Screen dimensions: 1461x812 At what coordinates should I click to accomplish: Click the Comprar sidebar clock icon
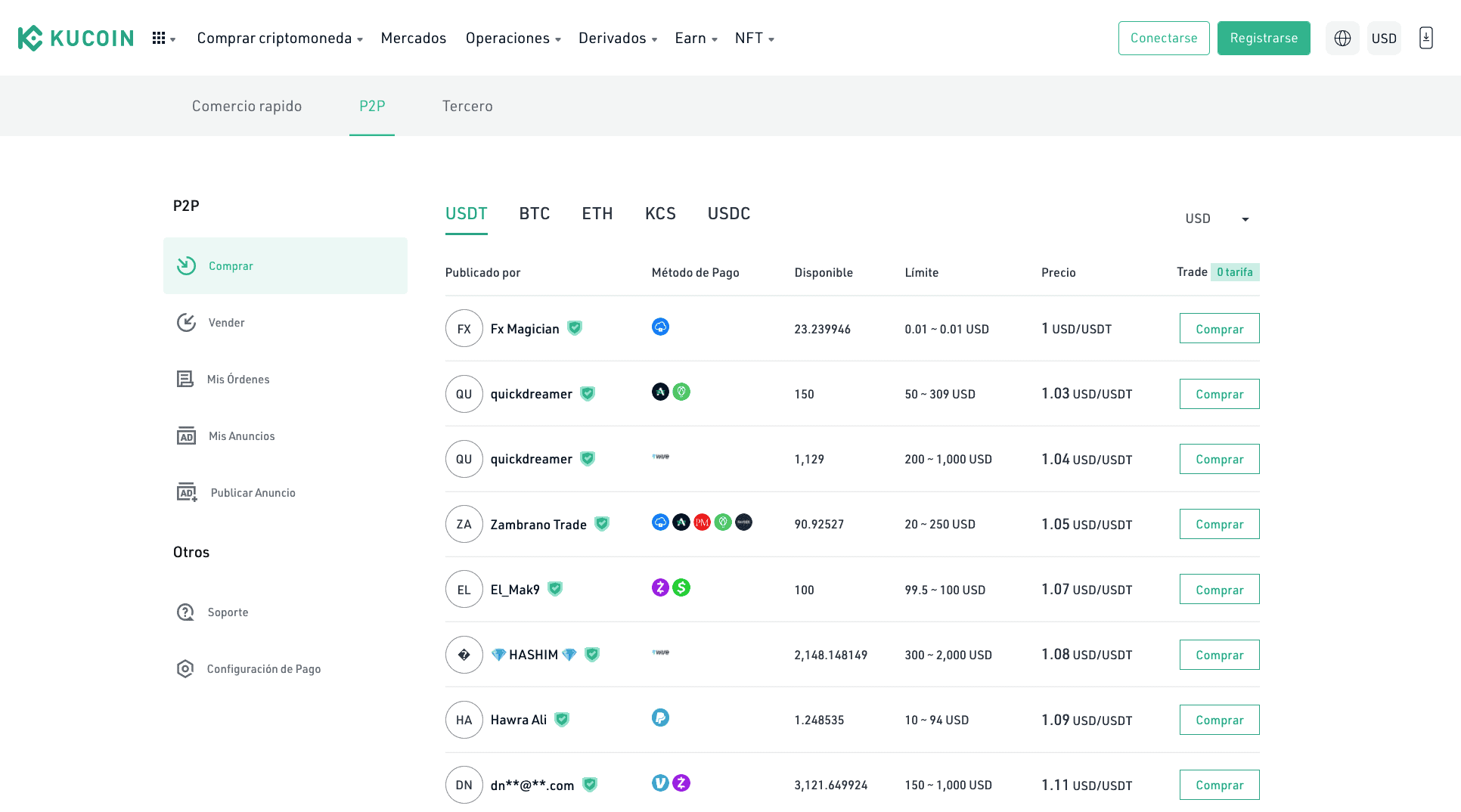point(186,265)
